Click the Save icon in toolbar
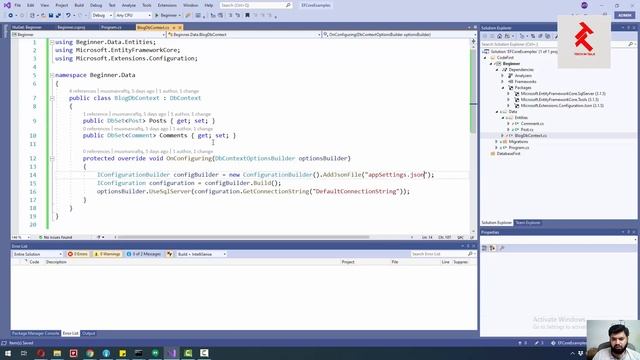 (x=51, y=16)
